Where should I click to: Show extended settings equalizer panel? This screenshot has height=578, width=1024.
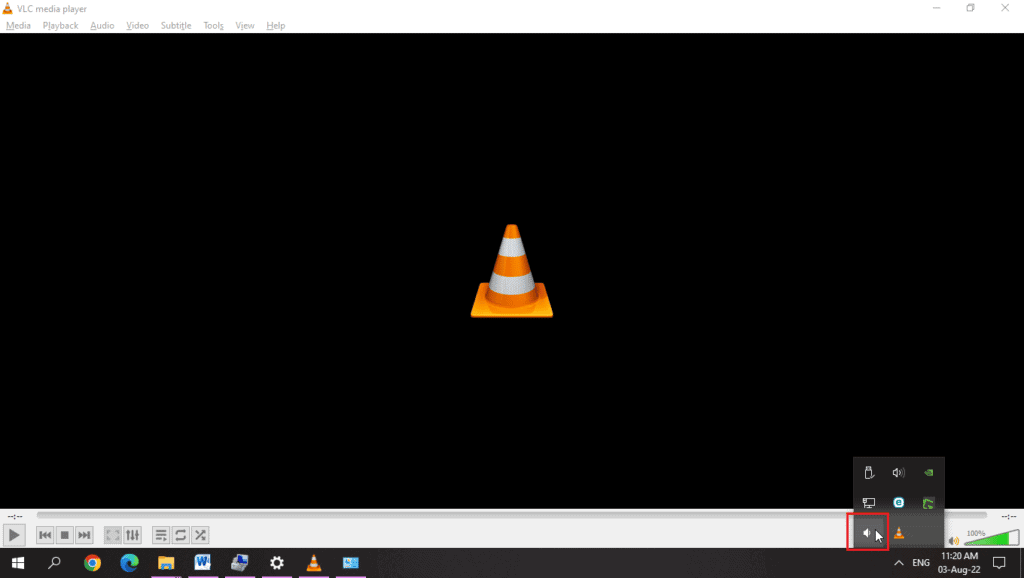pos(132,535)
